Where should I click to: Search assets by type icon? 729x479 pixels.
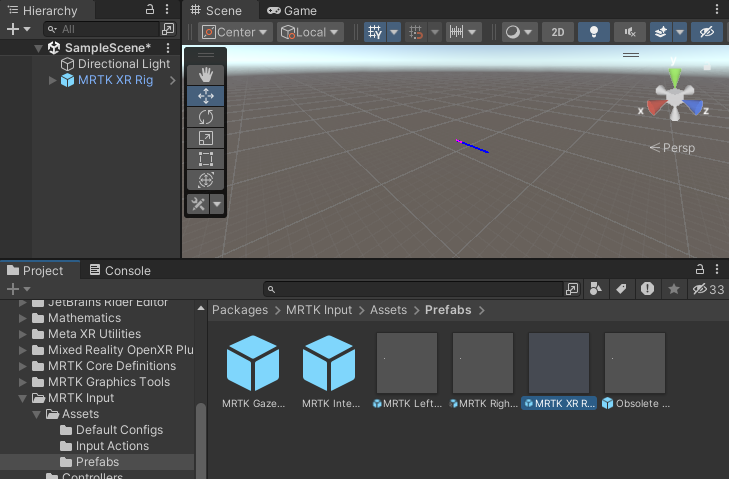point(595,289)
